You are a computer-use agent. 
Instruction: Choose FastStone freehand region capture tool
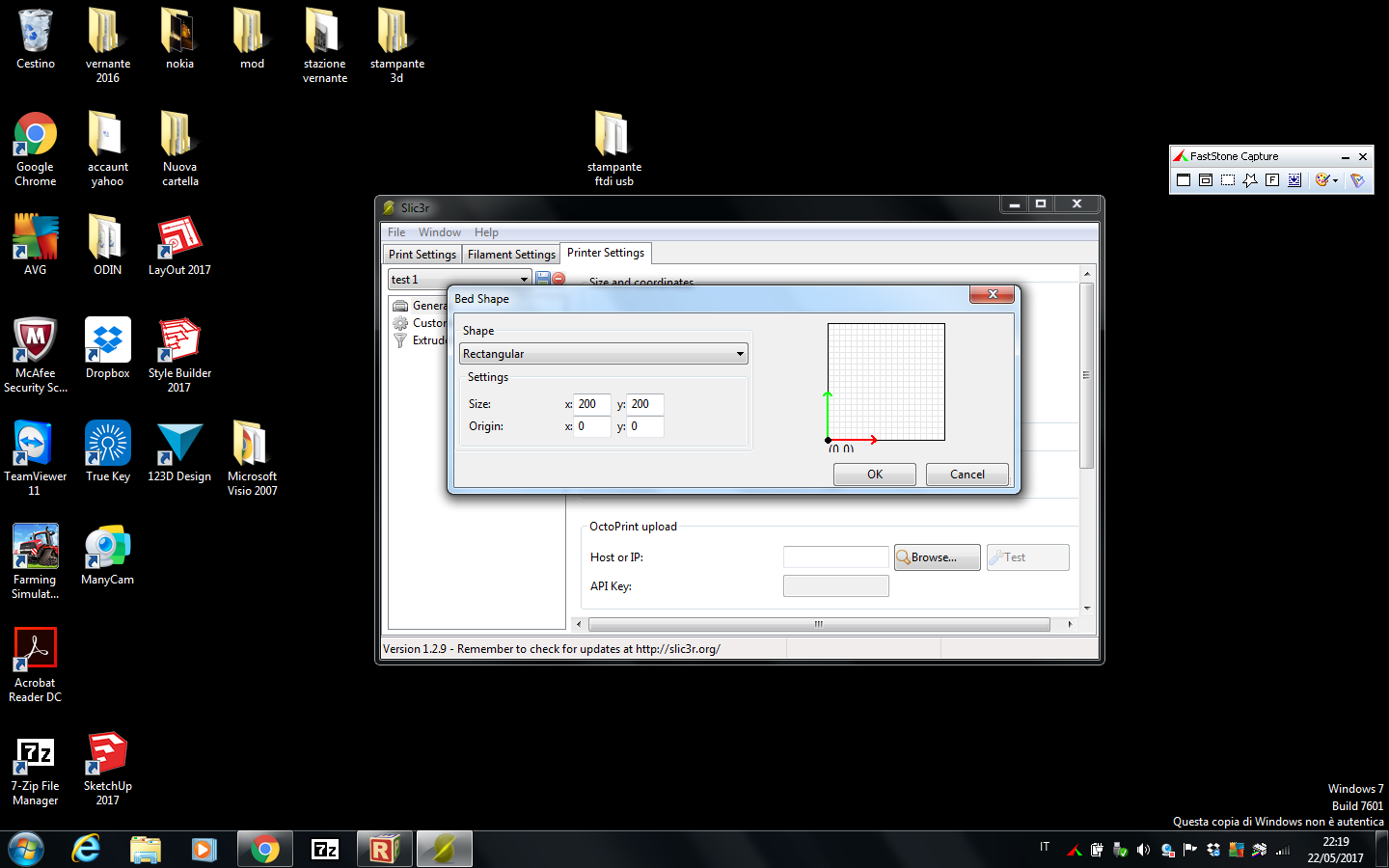(1250, 180)
